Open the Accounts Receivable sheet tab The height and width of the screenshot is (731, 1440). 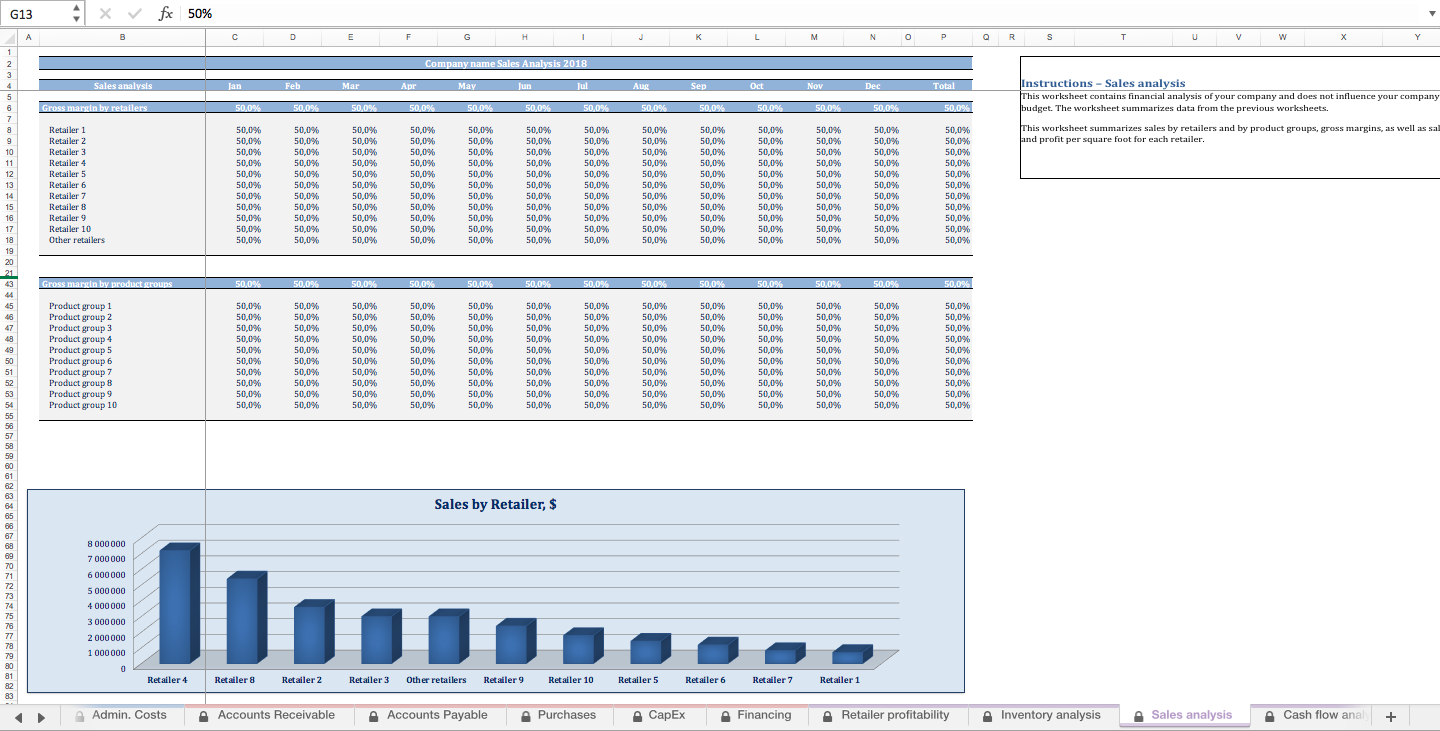267,715
